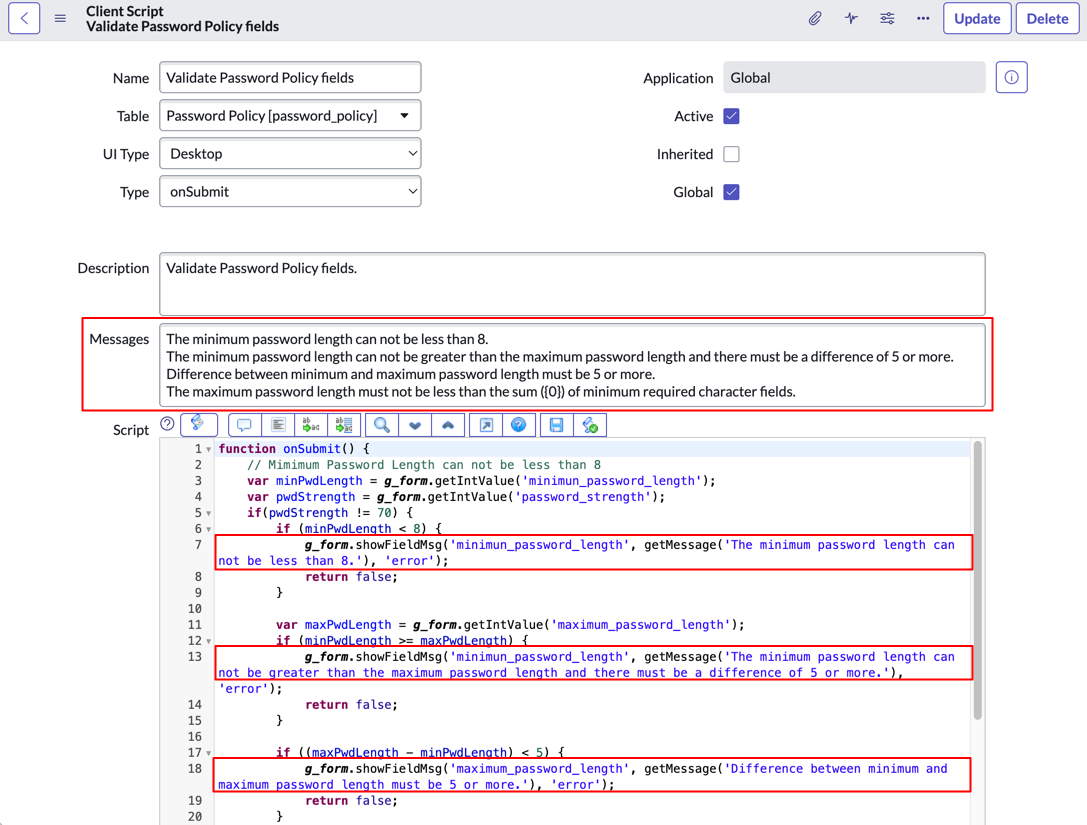Click the 'var maxPwdLength' code line
Viewport: 1087px width, 825px height.
point(510,625)
